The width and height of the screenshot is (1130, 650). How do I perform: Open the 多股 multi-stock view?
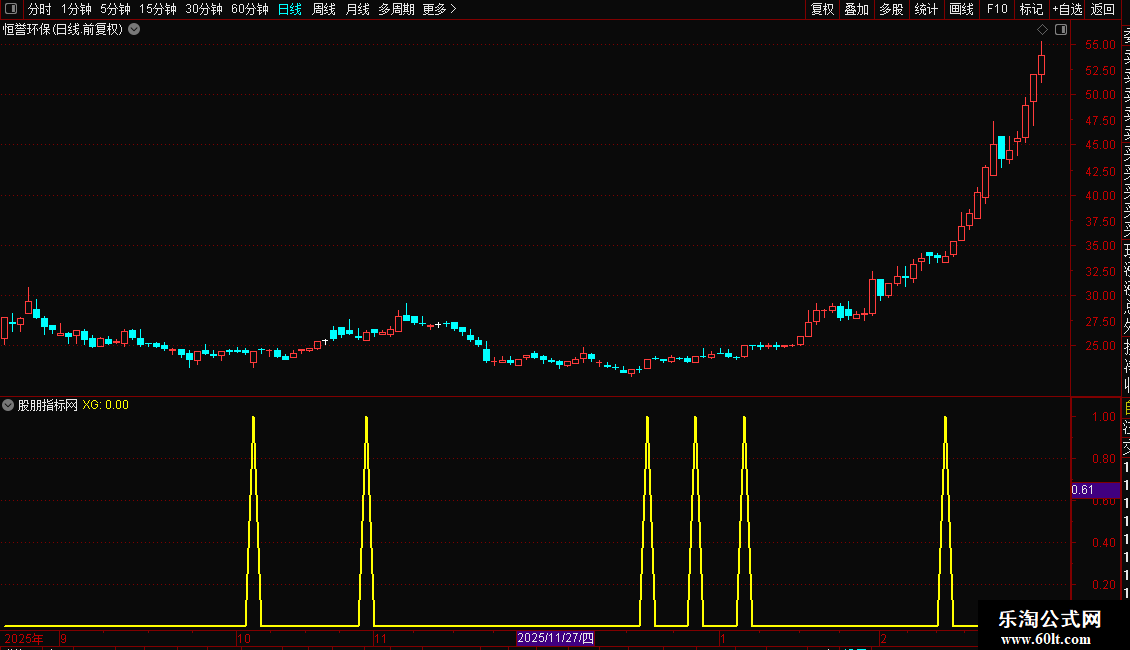pyautogui.click(x=891, y=9)
